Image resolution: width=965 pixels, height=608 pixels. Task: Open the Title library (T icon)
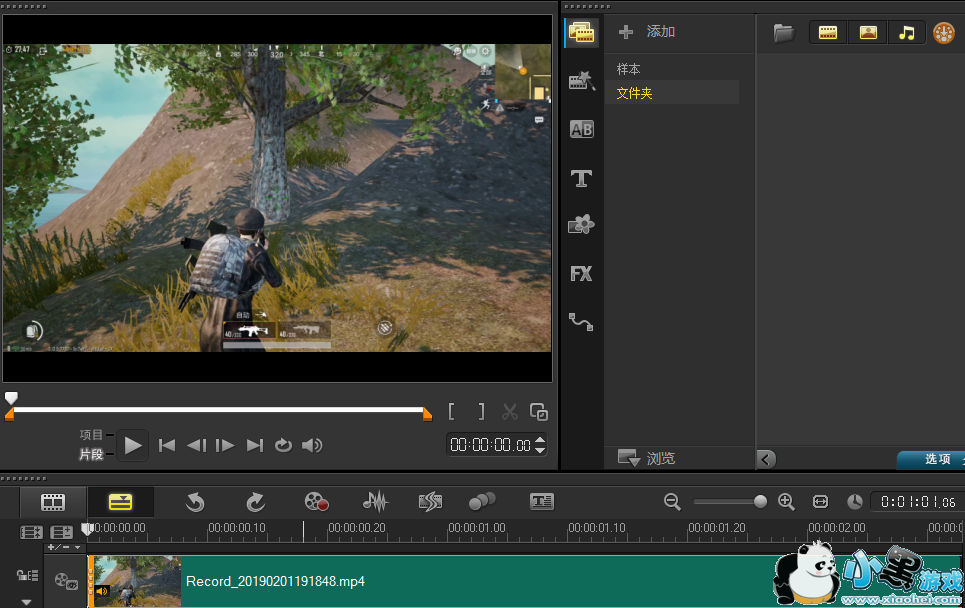click(x=581, y=178)
